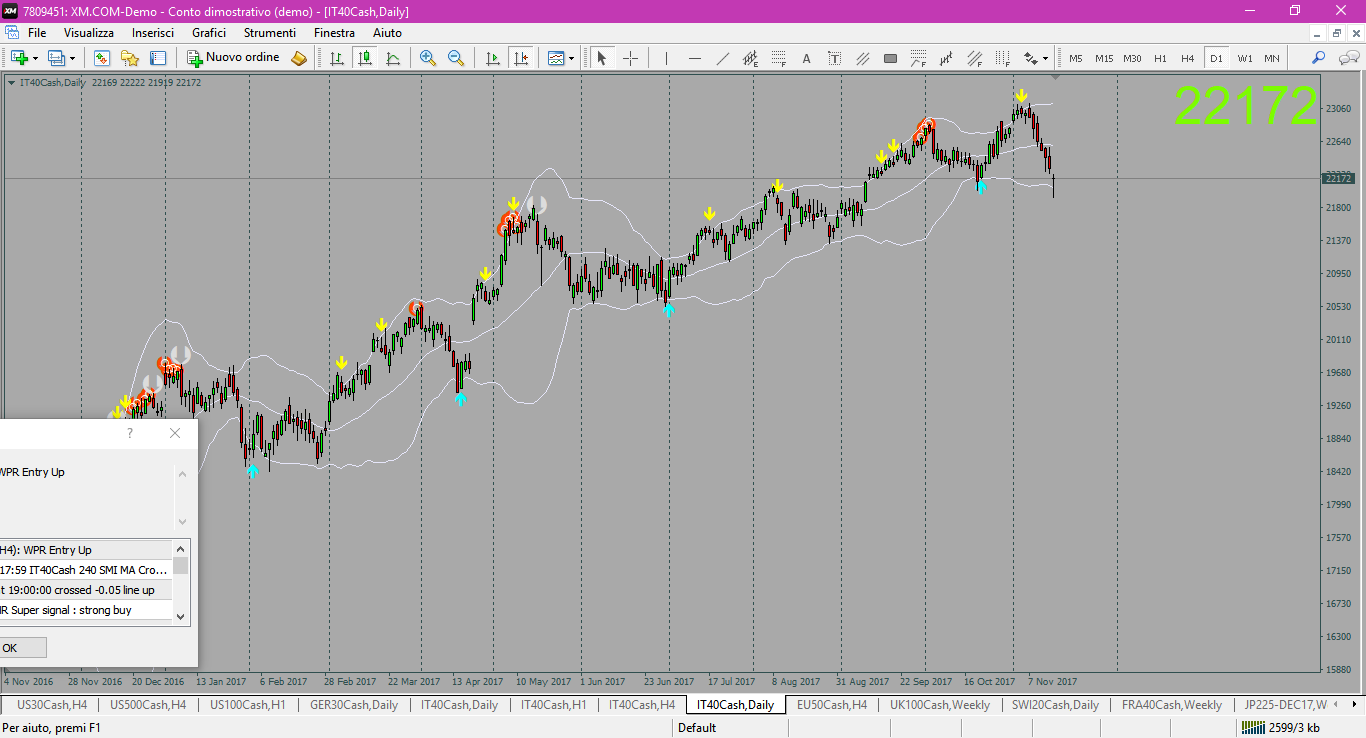This screenshot has width=1366, height=738.
Task: Expand the new chart dropdown arrow
Action: tap(34, 58)
